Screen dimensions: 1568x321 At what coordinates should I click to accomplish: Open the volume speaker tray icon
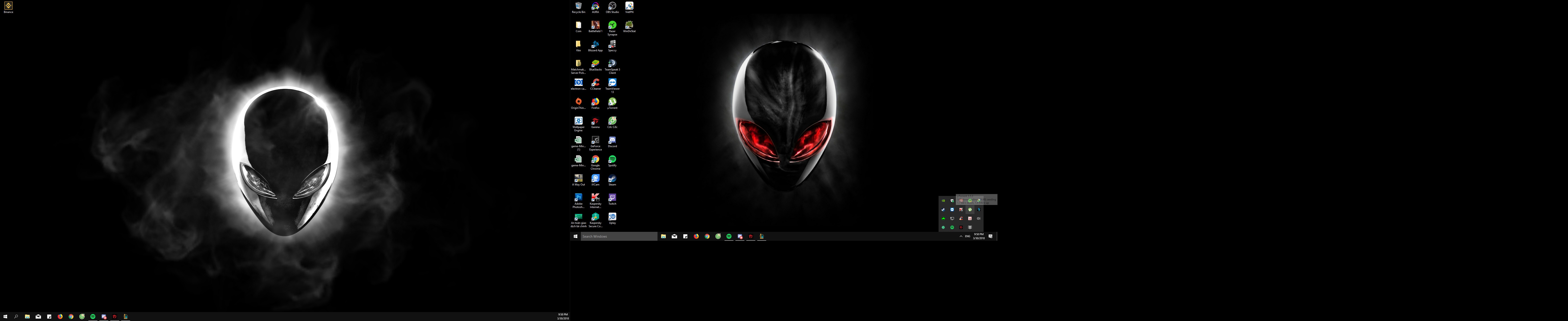[979, 219]
